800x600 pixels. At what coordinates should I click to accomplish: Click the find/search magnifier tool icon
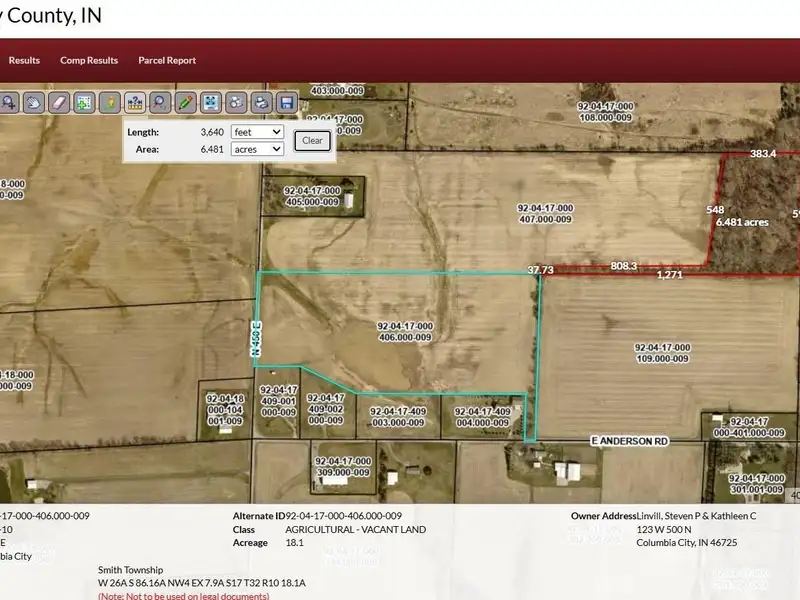pyautogui.click(x=160, y=102)
